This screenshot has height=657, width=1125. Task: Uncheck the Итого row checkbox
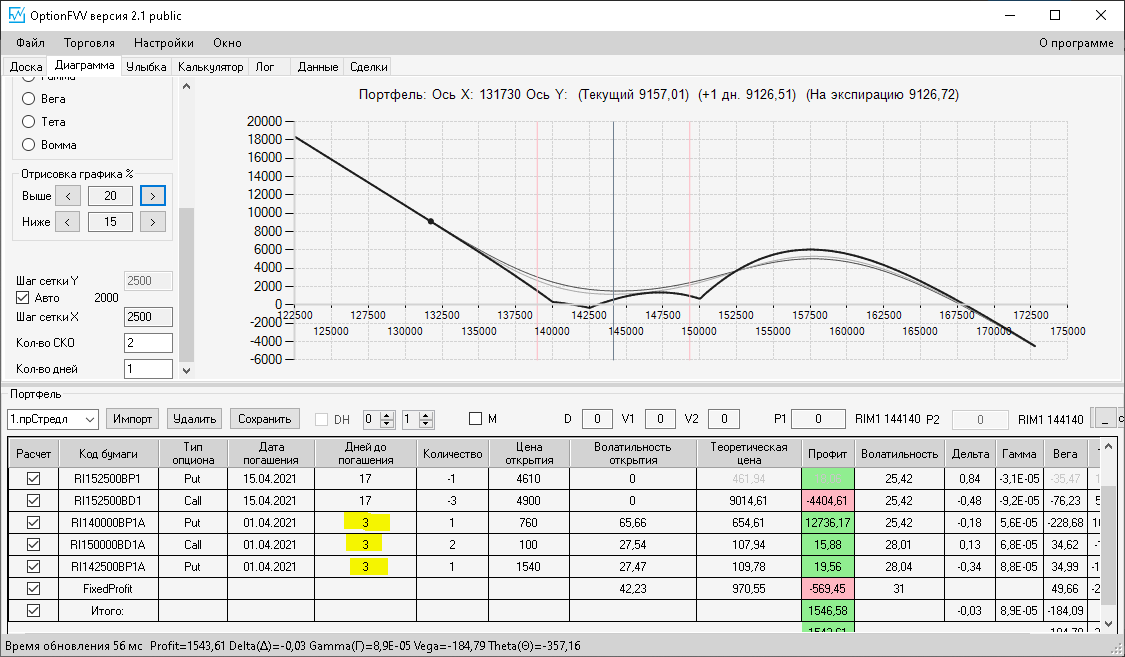click(33, 611)
